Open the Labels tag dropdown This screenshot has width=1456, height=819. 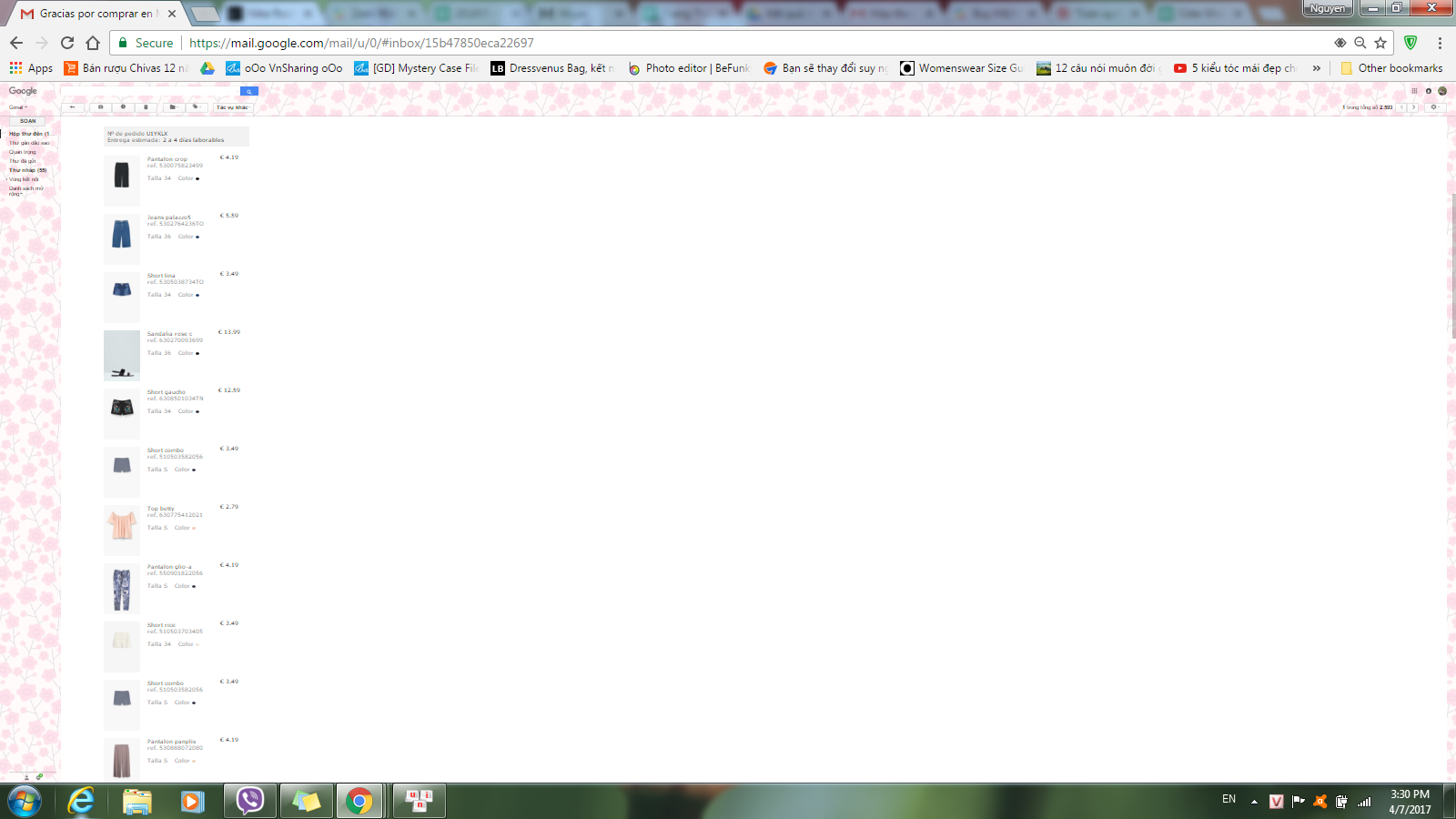coord(196,107)
